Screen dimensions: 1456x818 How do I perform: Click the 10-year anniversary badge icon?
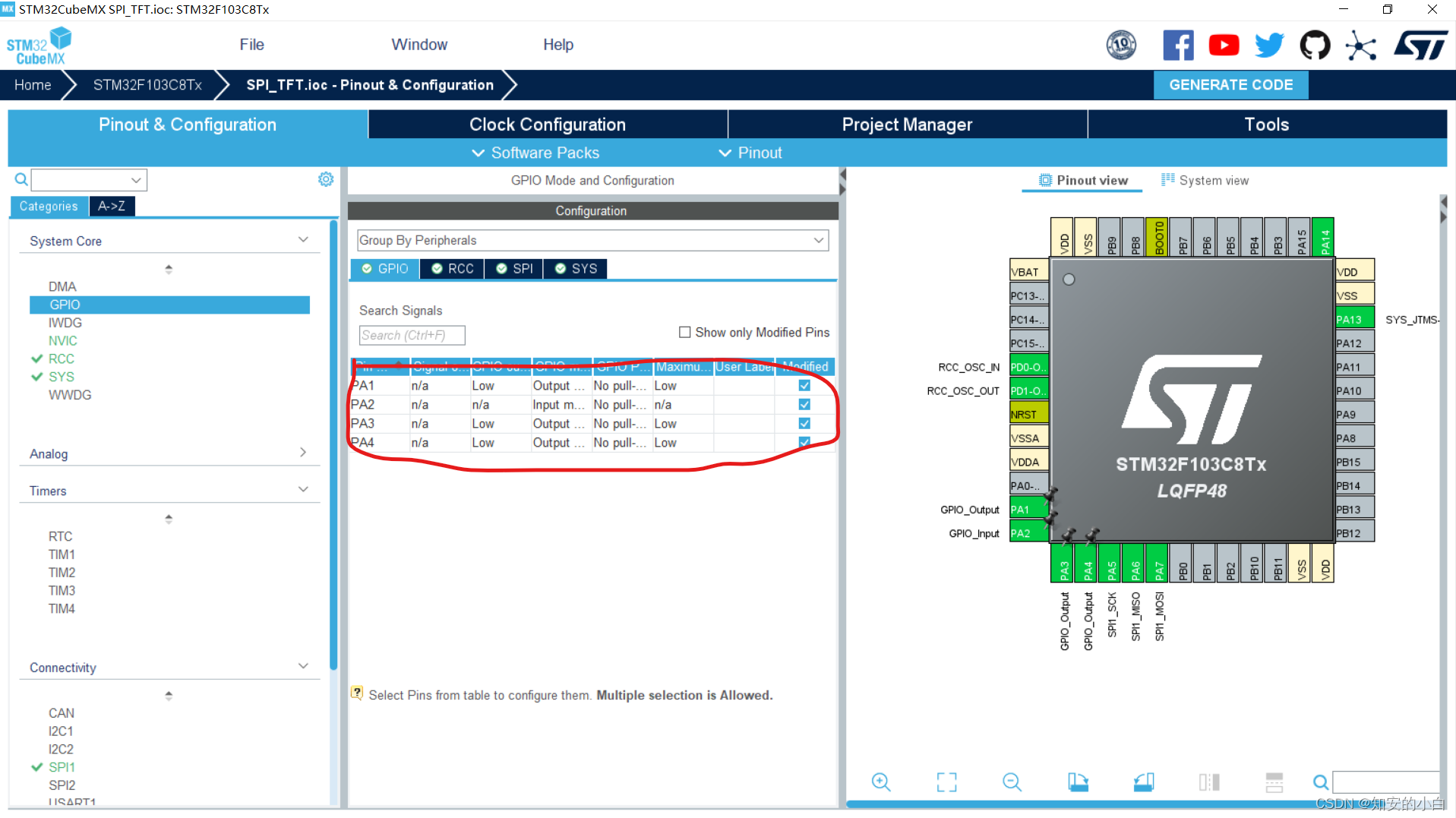point(1121,46)
